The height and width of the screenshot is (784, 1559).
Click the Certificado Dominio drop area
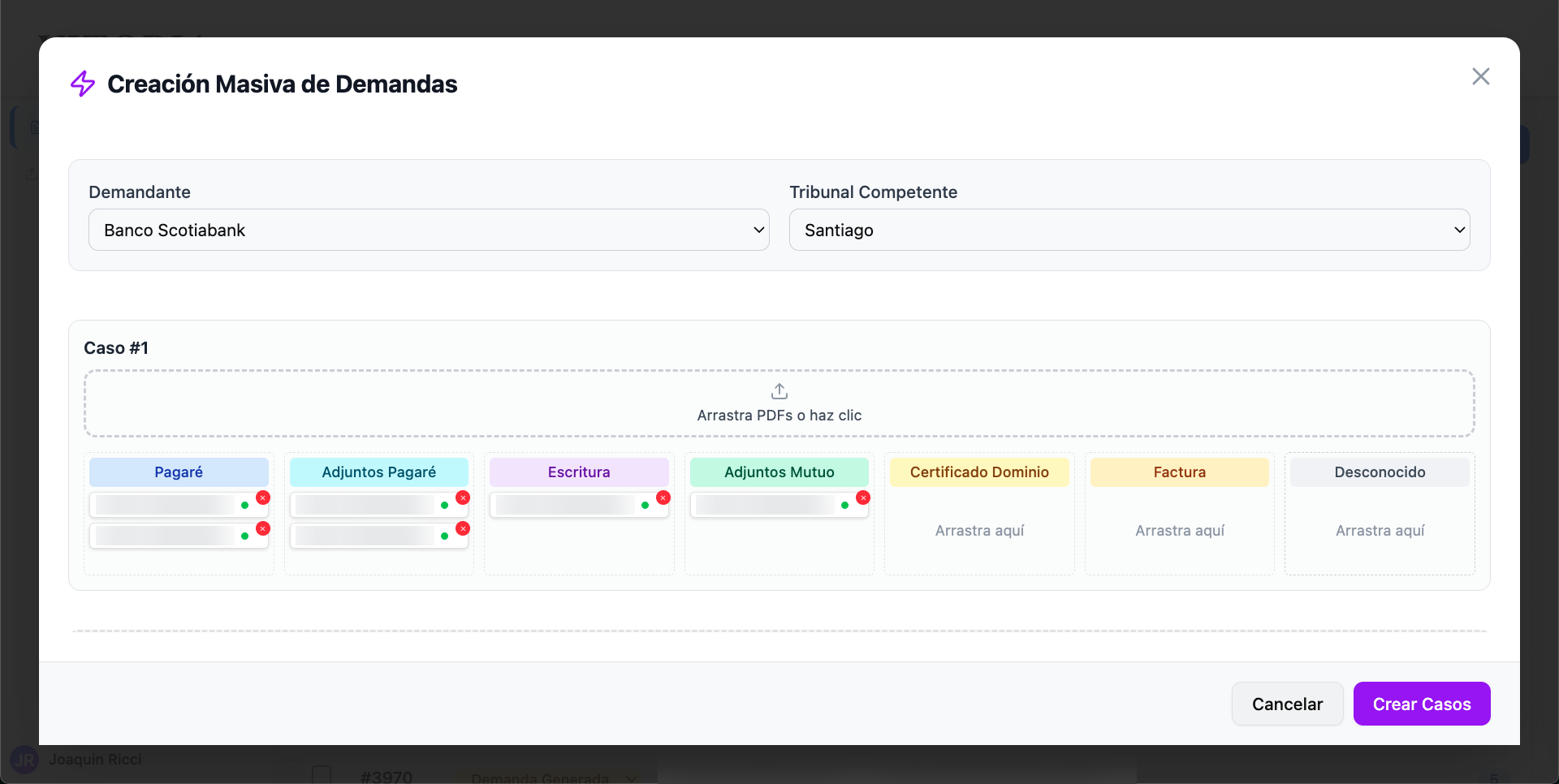pos(979,531)
